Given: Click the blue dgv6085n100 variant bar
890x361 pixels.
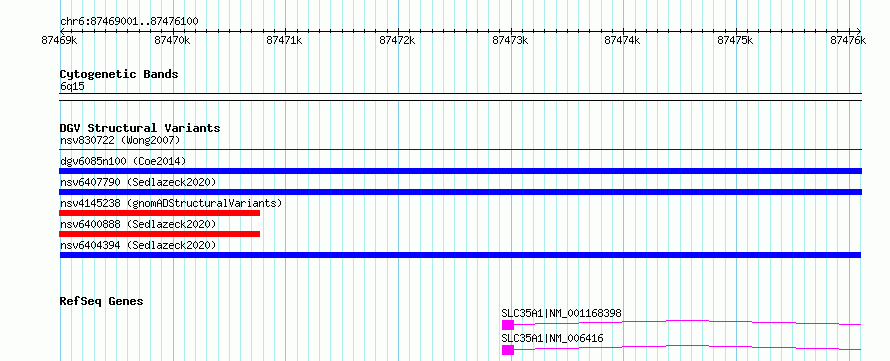Looking at the screenshot, I should click(x=460, y=171).
